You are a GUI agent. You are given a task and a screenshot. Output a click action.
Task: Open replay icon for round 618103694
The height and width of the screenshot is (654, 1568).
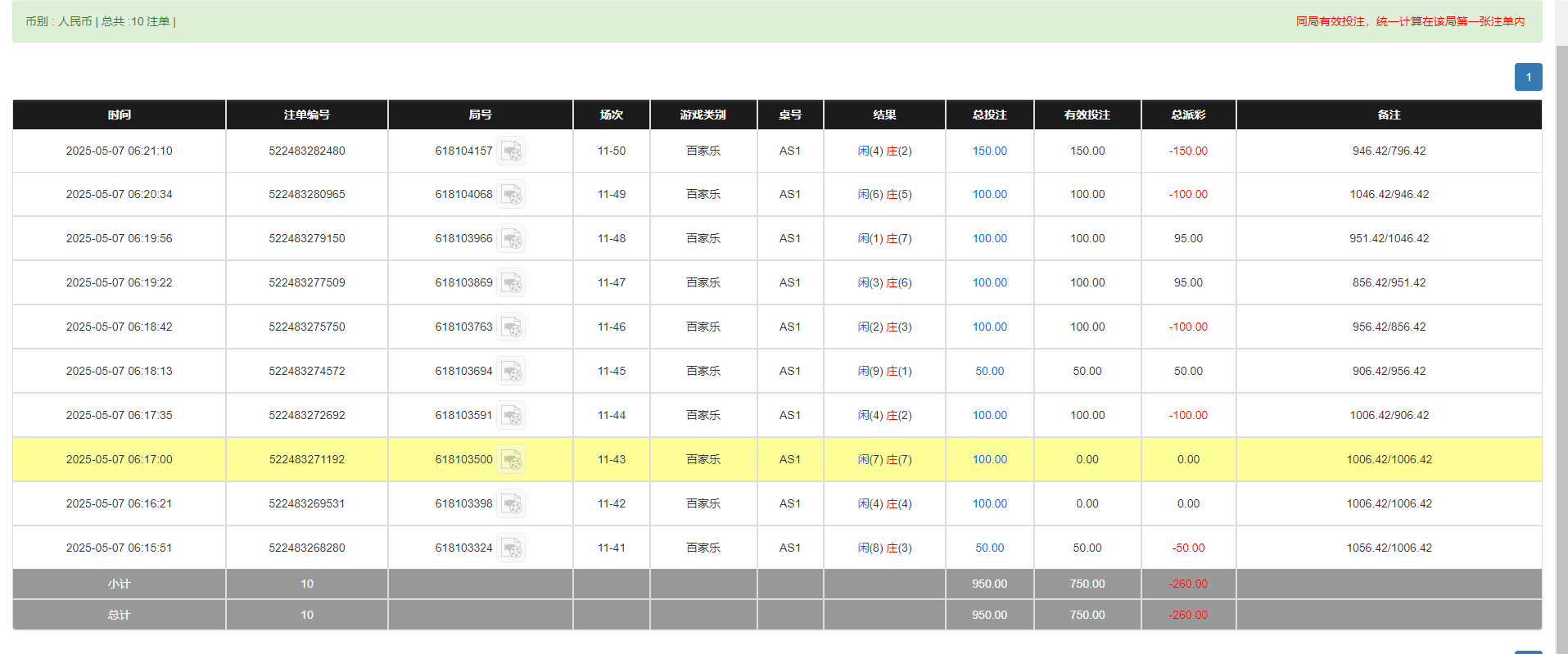[511, 372]
